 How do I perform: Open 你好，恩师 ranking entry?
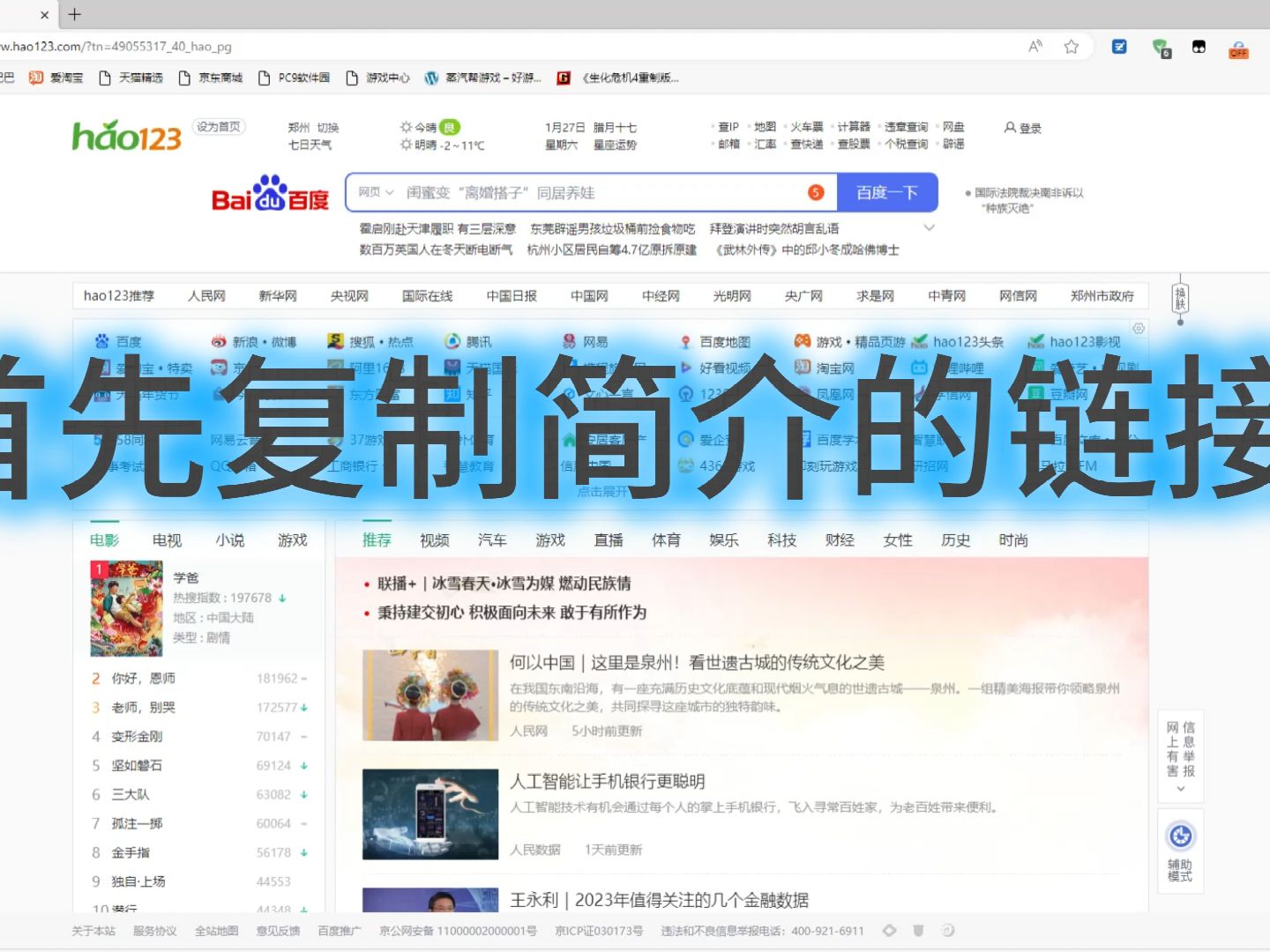click(x=144, y=678)
